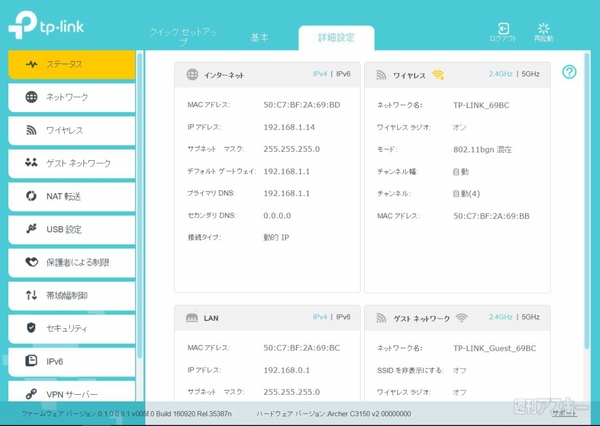Click mode value 802.11bgn 混在
Screen dimensions: 600x426
(x=482, y=149)
